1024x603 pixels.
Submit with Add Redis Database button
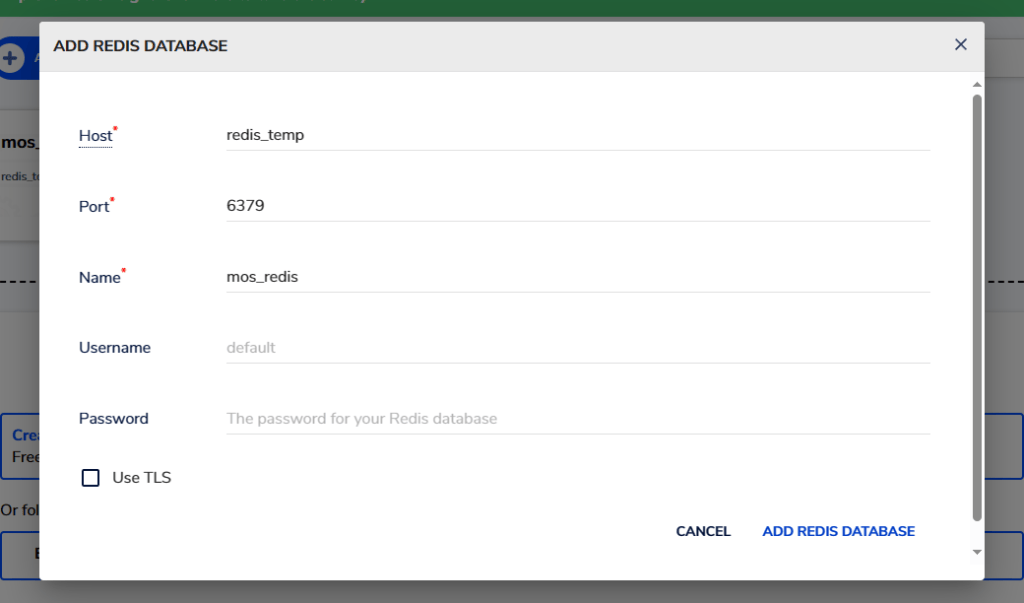[838, 531]
